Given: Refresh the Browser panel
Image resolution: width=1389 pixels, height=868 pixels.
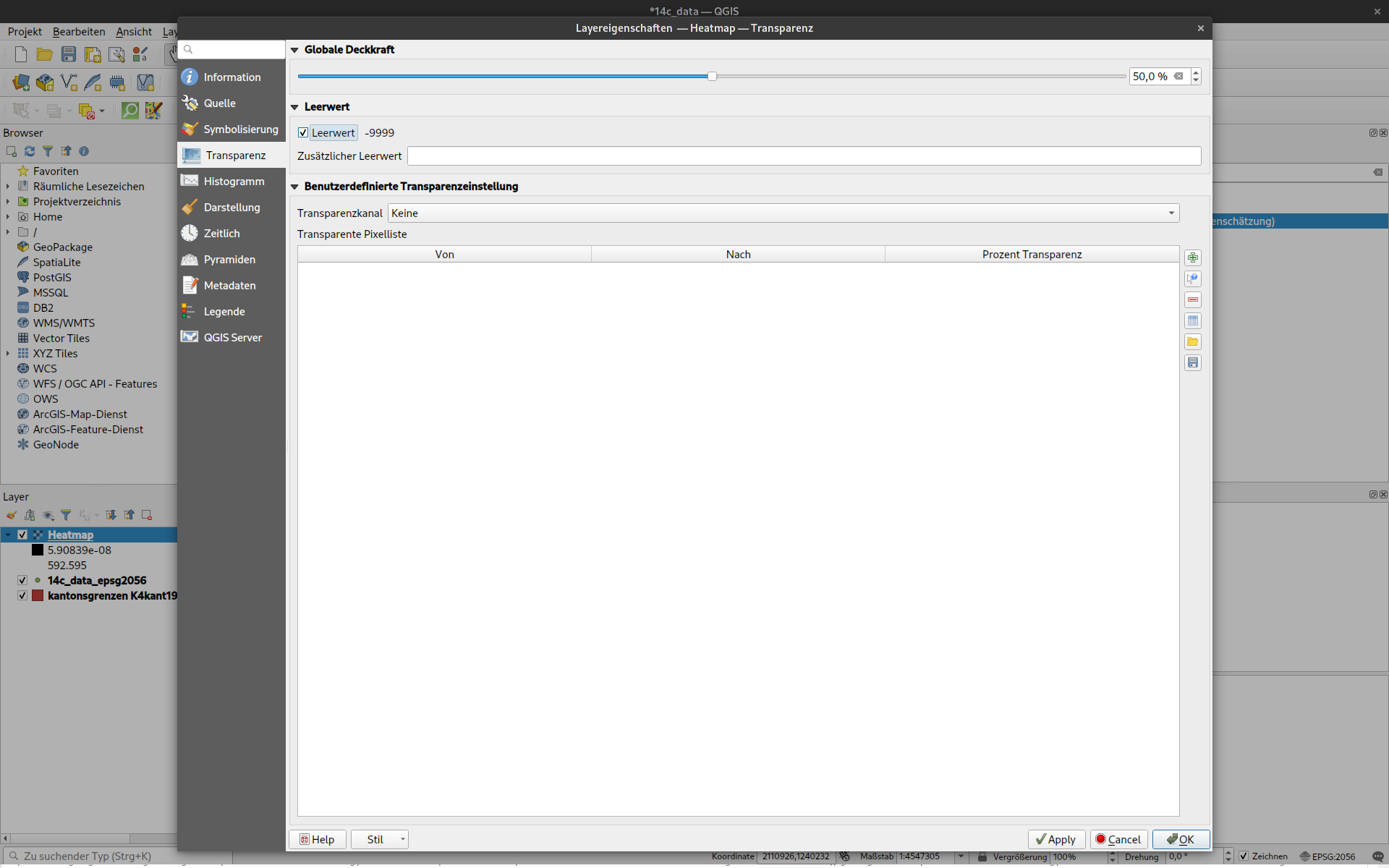Looking at the screenshot, I should (30, 151).
